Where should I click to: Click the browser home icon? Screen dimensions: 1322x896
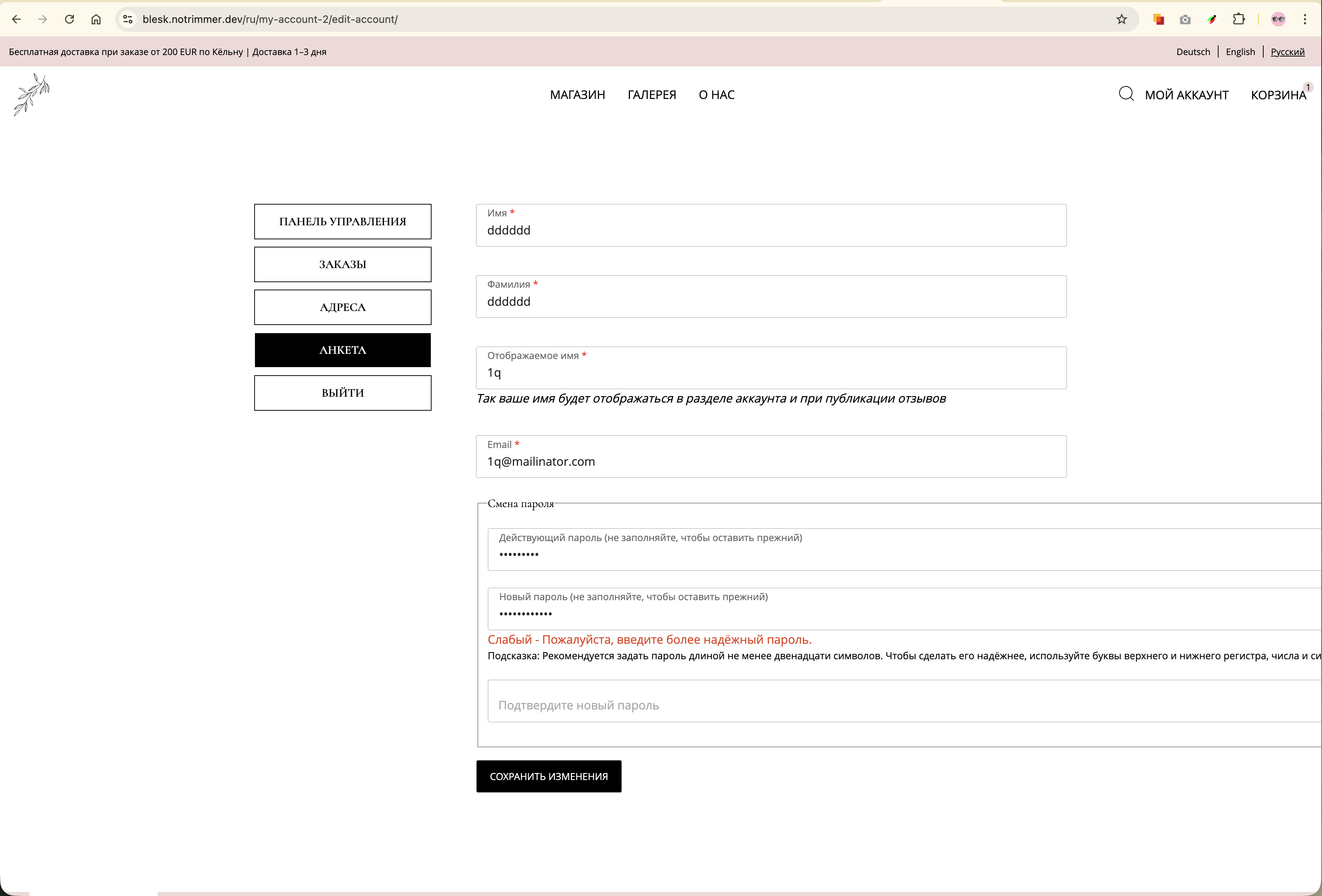[x=96, y=19]
